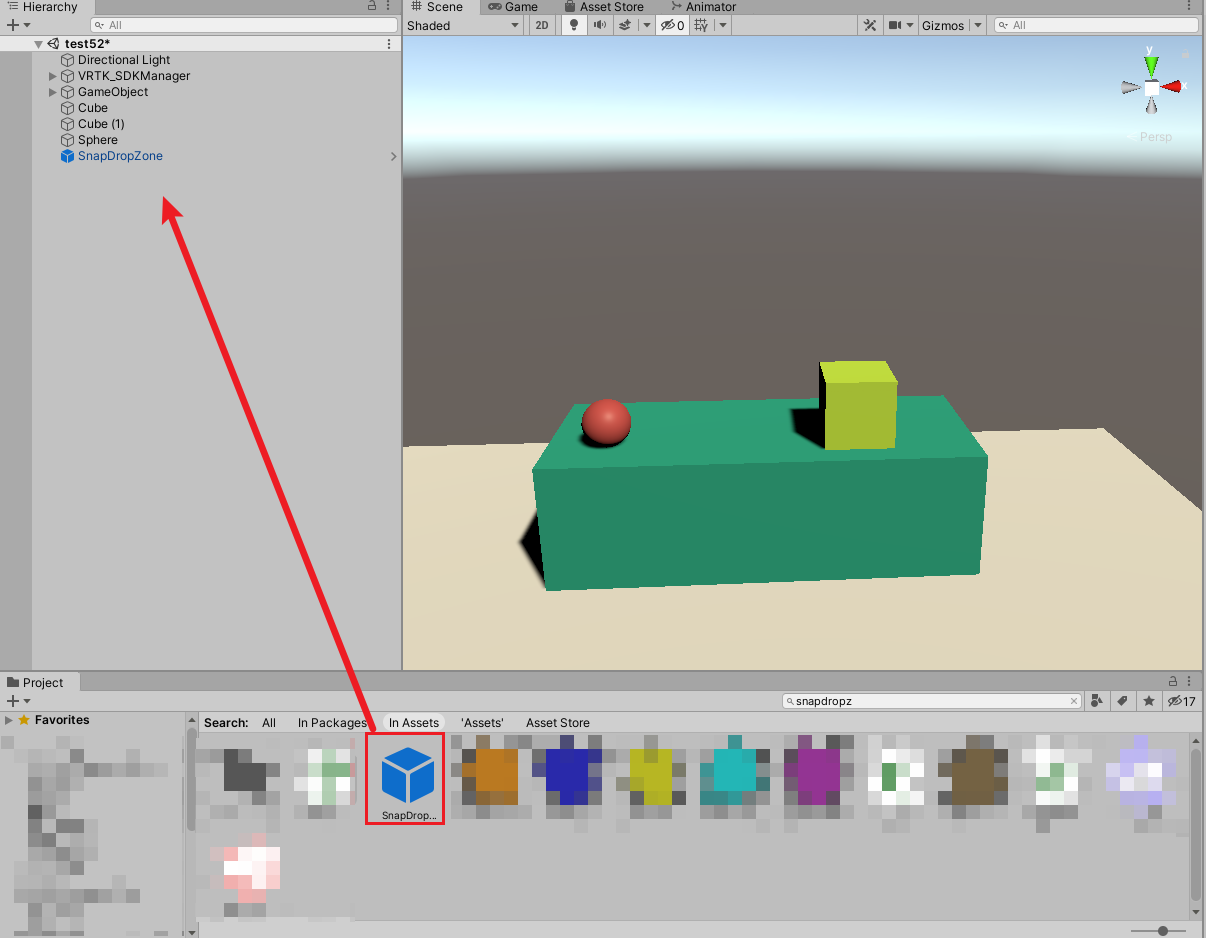Toggle scene audio in the Scene toolbar
This screenshot has height=938, width=1206.
point(599,25)
